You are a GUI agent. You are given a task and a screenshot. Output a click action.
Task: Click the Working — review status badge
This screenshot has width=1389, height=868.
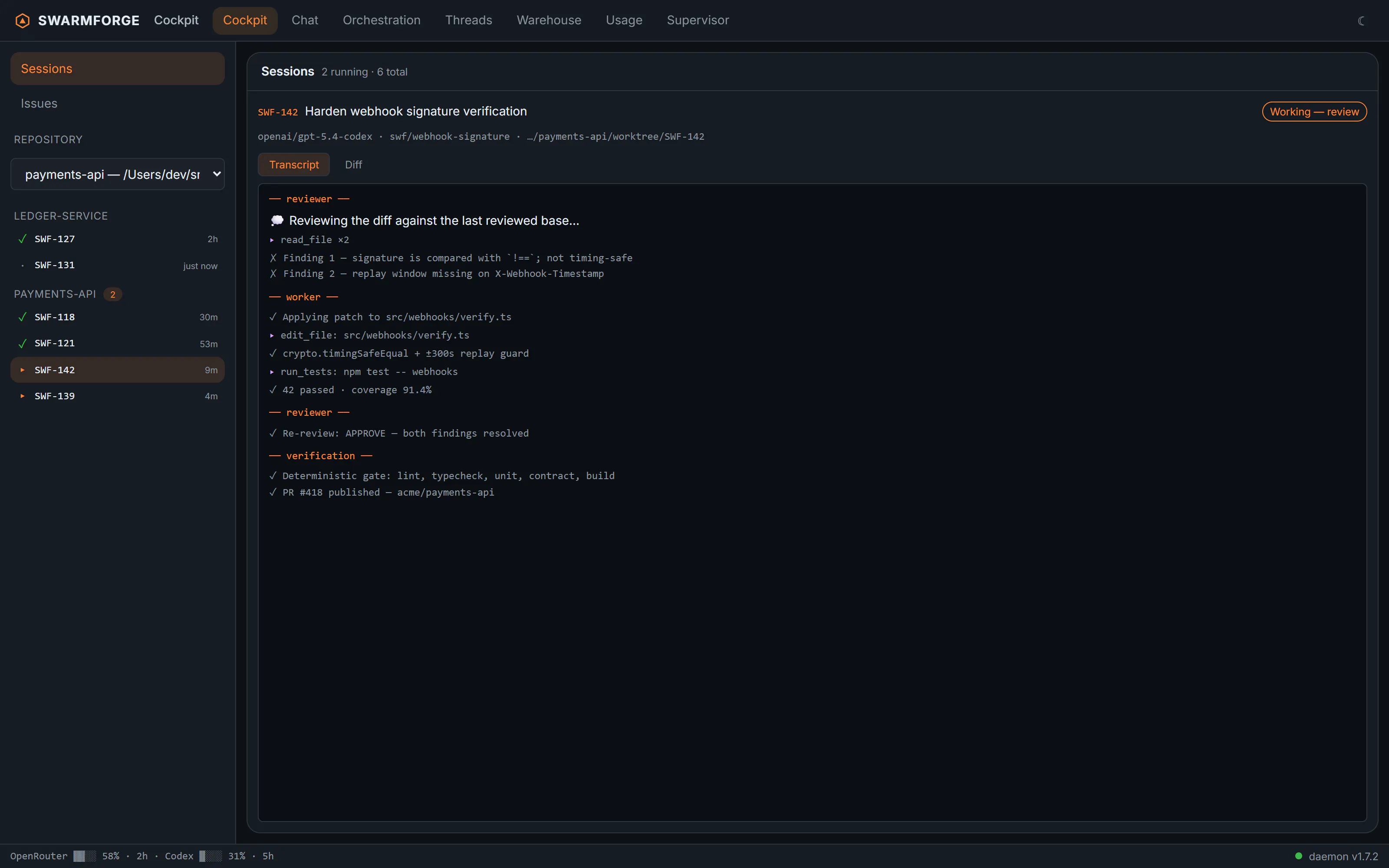click(1314, 112)
